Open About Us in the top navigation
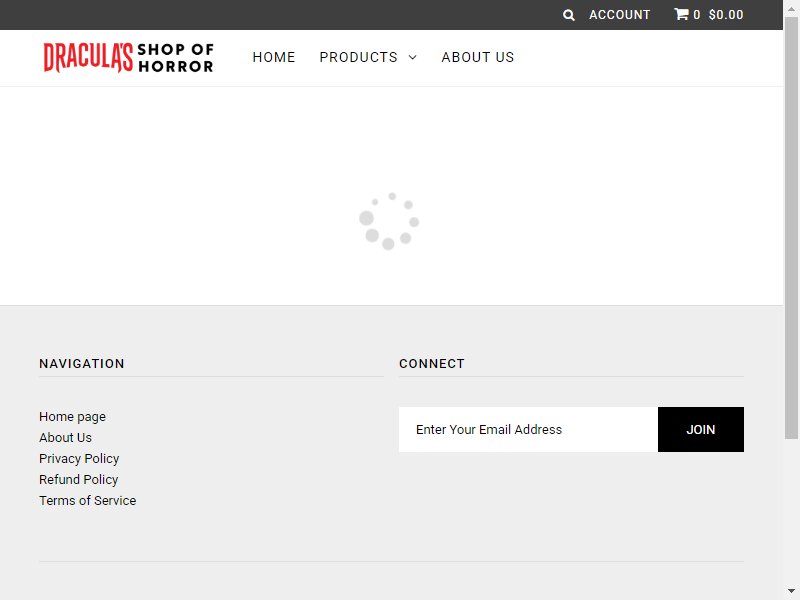The height and width of the screenshot is (600, 800). (478, 57)
